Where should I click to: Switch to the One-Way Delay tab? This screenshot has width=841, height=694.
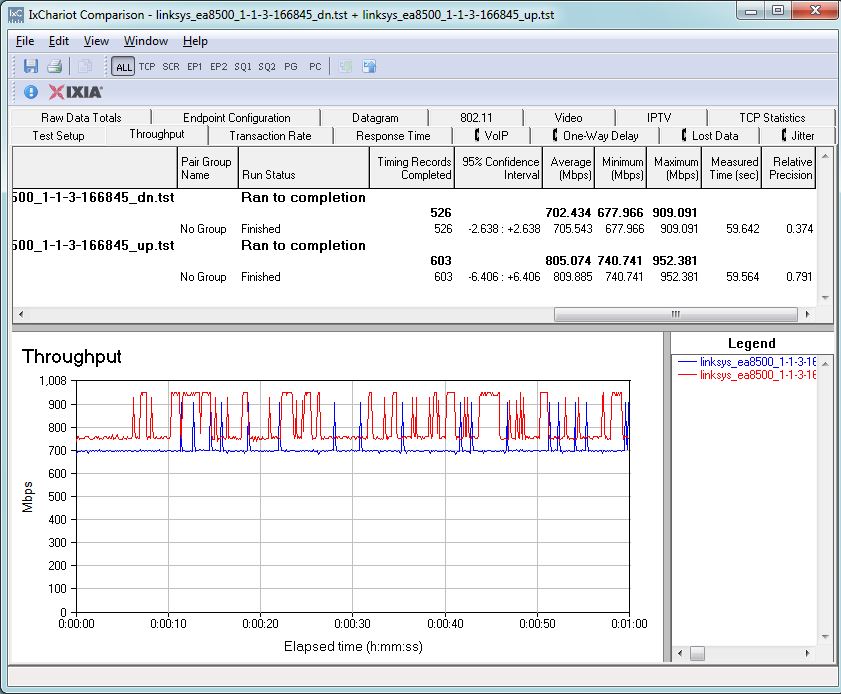[x=595, y=136]
